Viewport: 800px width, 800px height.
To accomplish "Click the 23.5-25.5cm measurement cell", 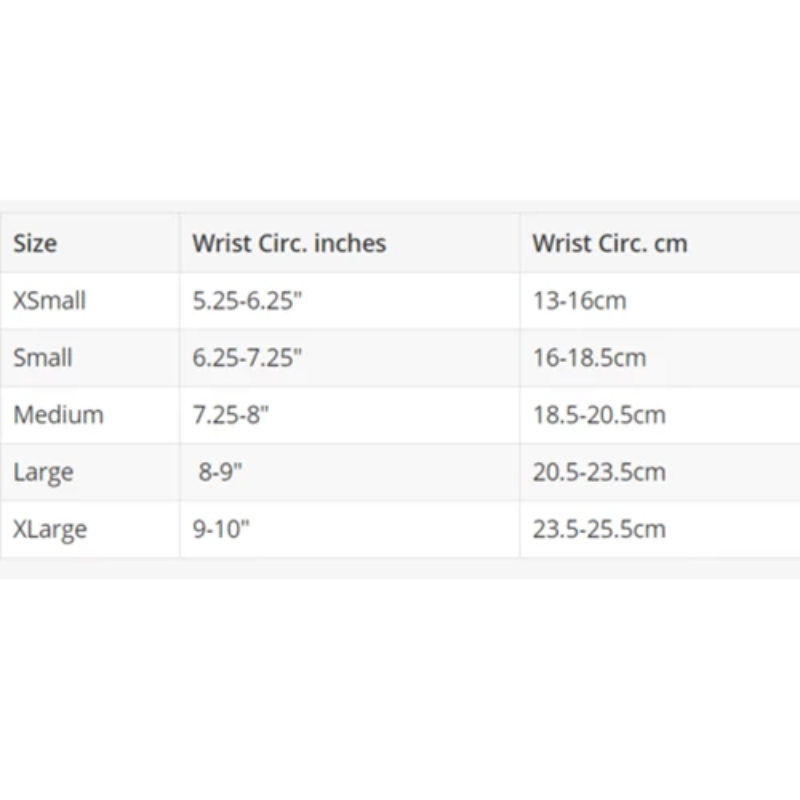I will point(598,529).
